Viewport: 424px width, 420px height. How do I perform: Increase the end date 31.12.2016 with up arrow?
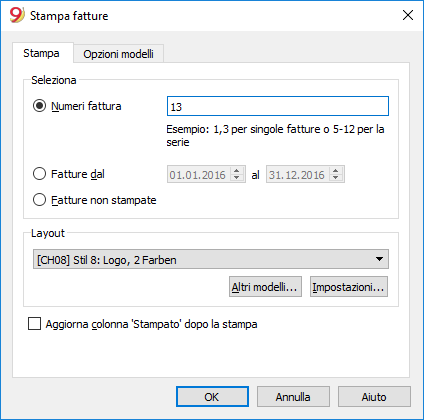point(336,170)
